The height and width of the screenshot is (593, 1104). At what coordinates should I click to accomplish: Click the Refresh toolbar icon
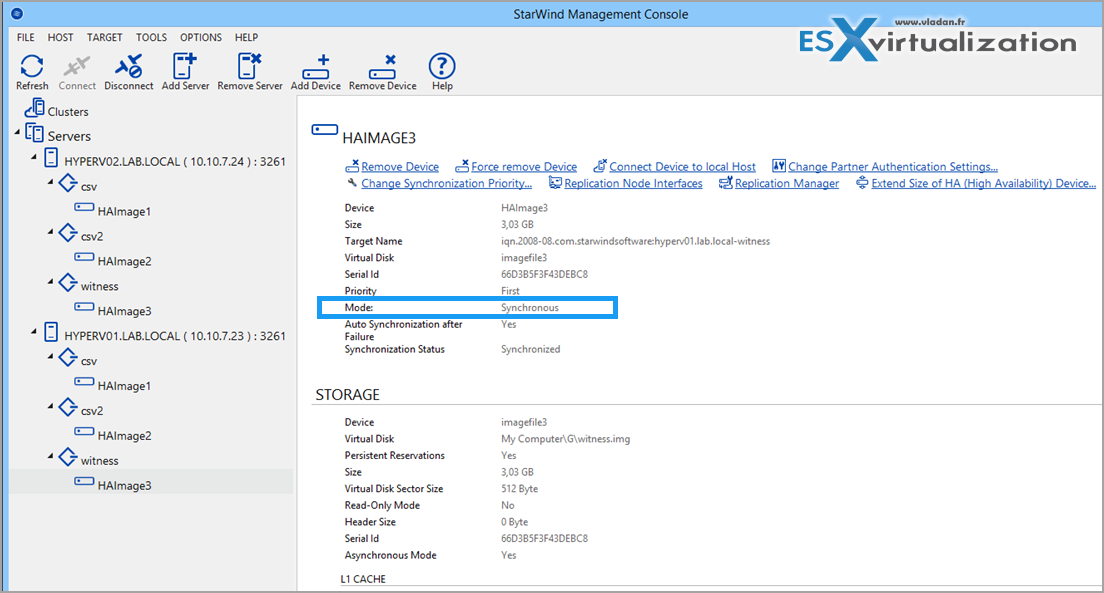(x=32, y=67)
